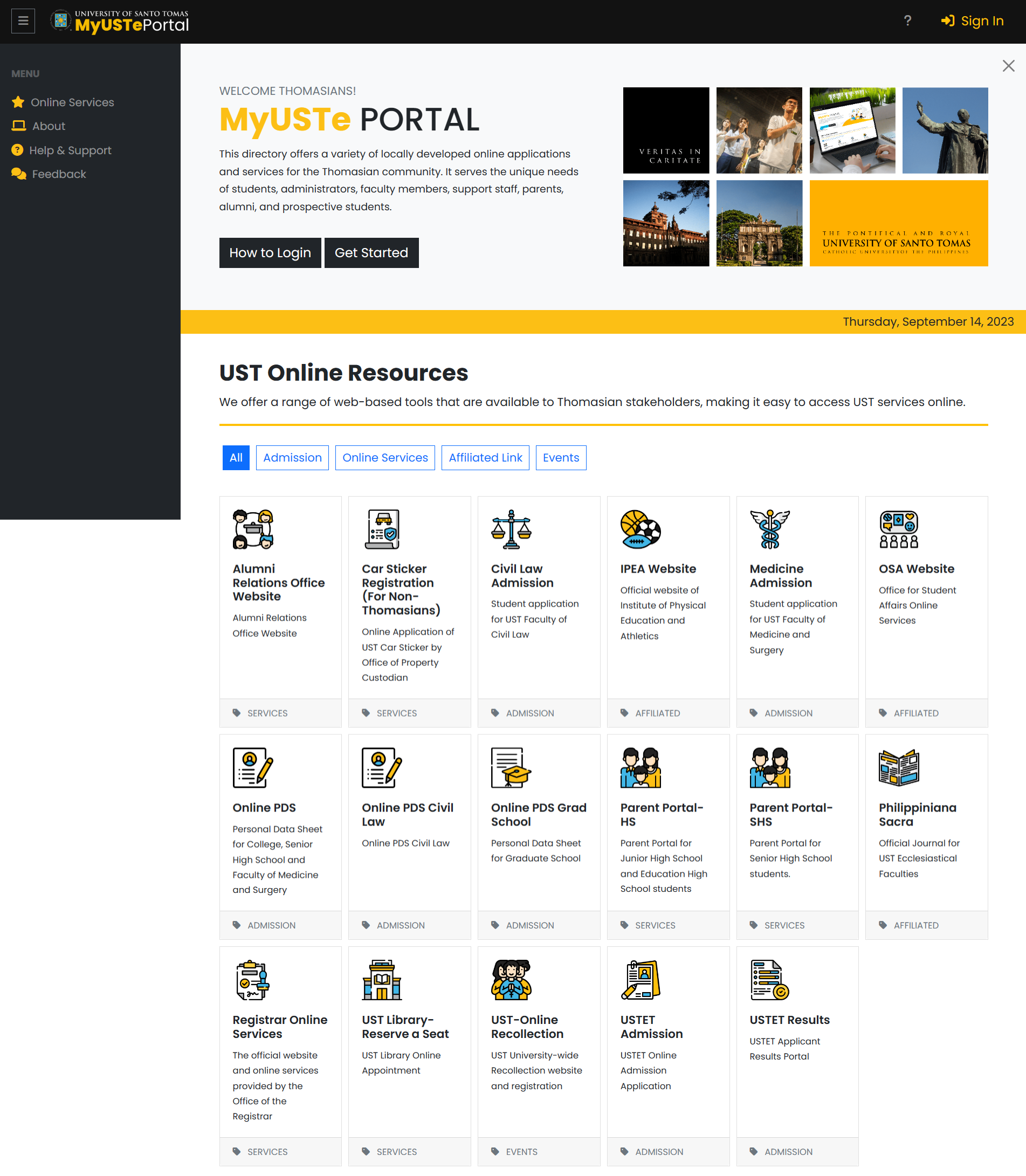Open the OSA Website title link
The width and height of the screenshot is (1026, 1176).
pos(917,568)
